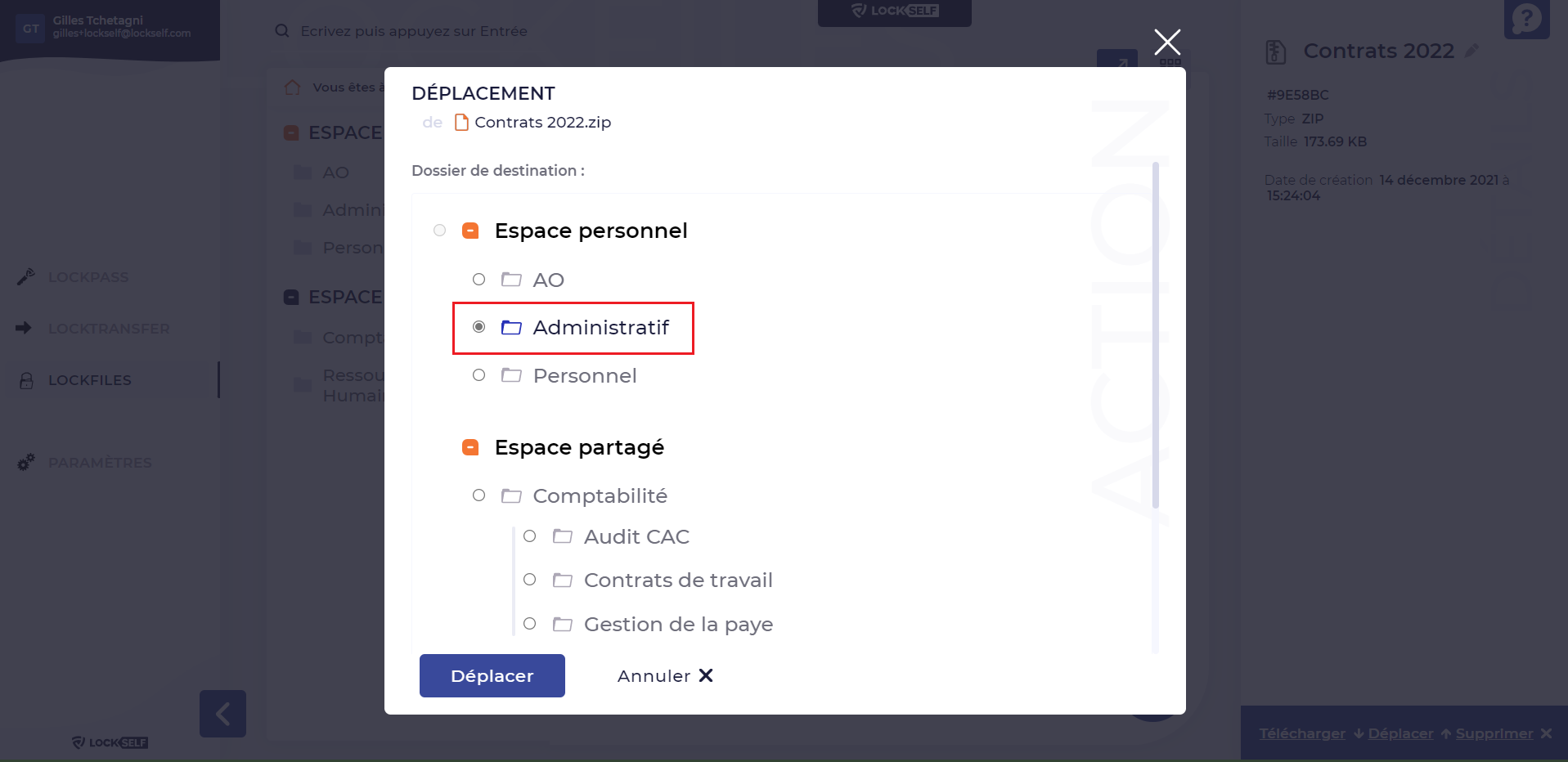Select the Comptabilité radio button

tap(479, 495)
